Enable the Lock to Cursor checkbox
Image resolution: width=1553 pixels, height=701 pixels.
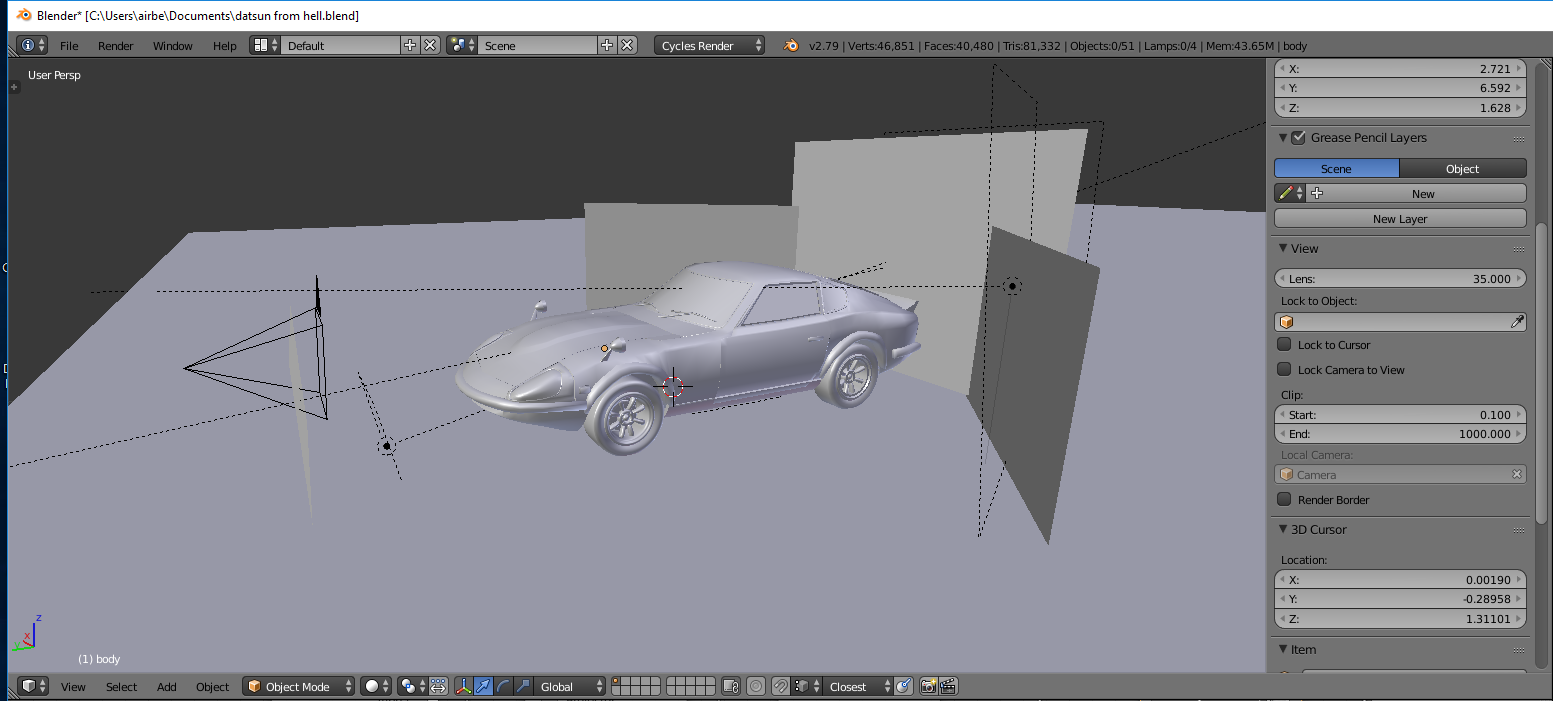(1284, 344)
